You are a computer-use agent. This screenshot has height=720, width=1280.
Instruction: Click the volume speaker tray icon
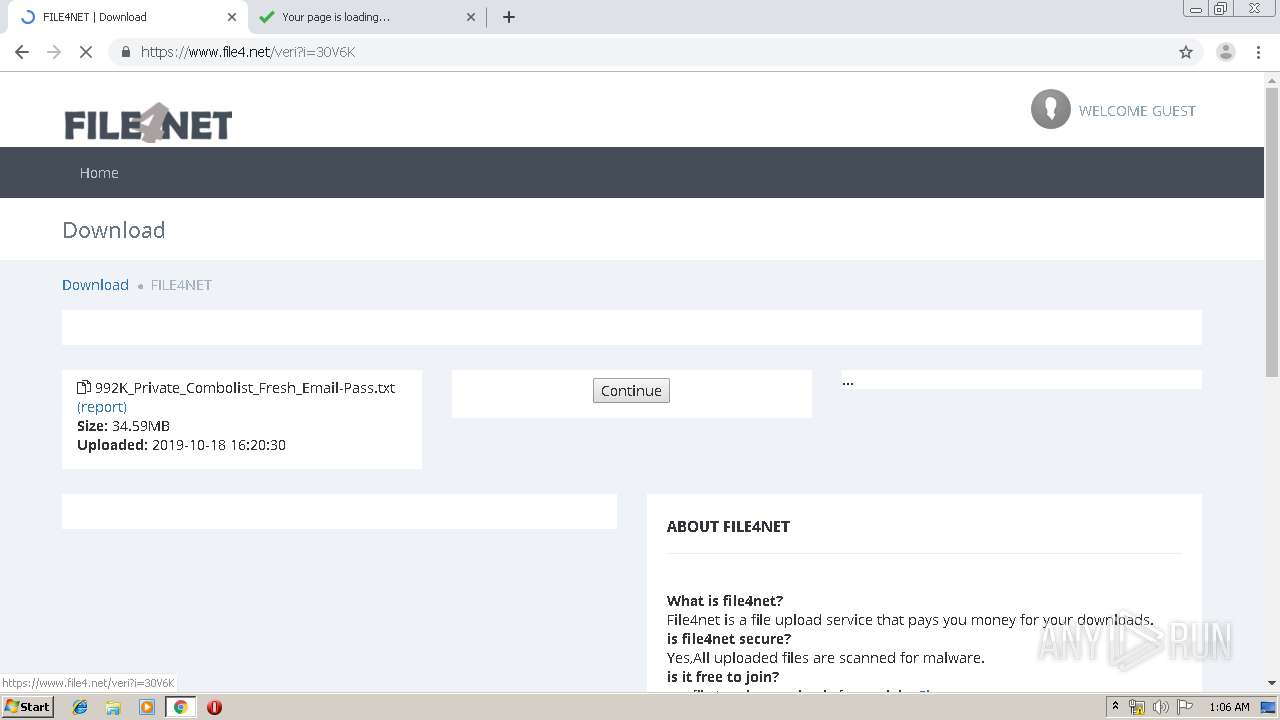pos(1160,707)
